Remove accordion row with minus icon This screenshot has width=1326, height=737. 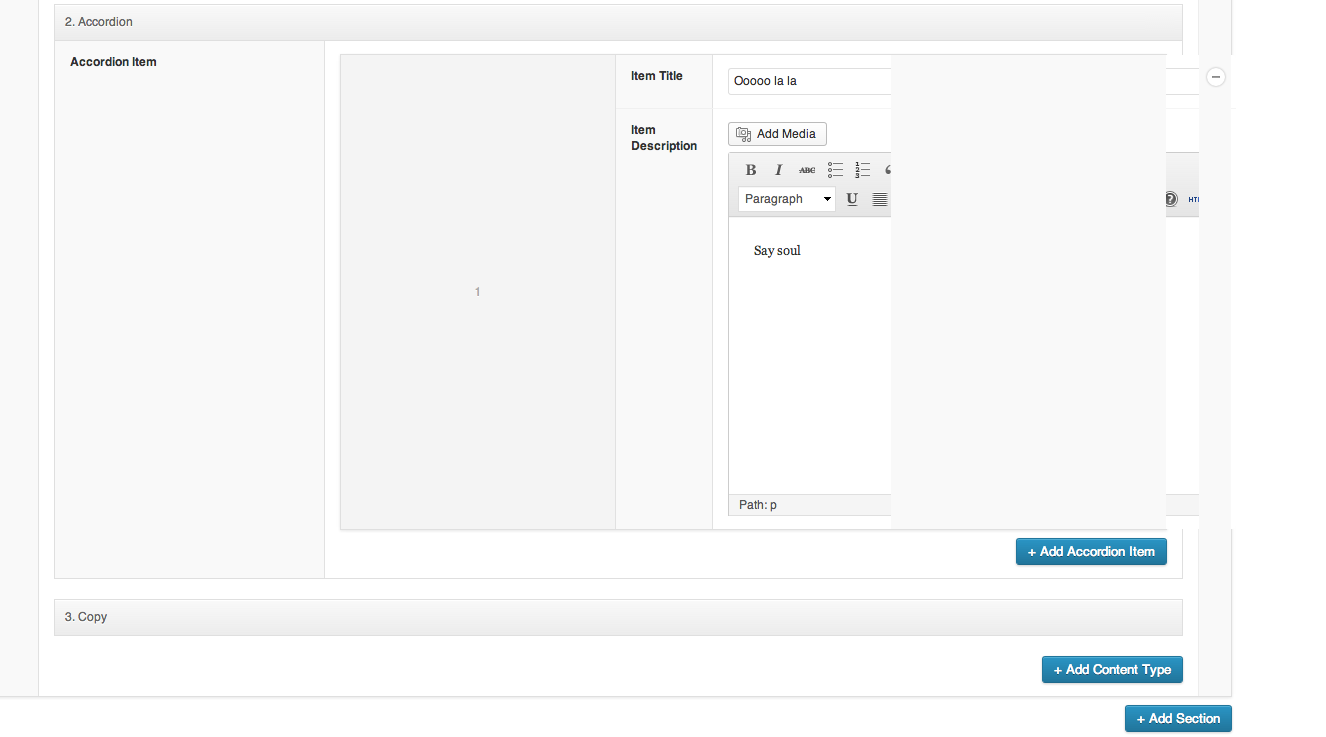1216,77
